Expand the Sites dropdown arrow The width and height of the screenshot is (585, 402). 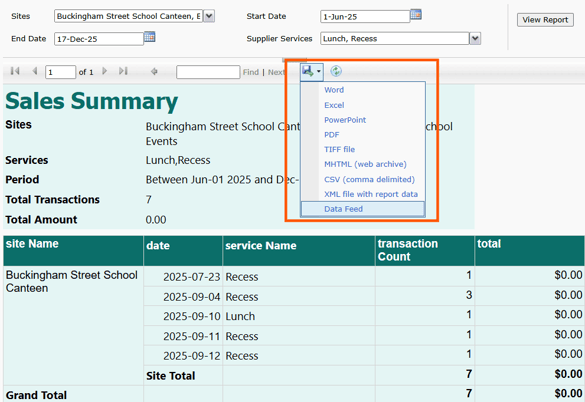click(x=209, y=16)
